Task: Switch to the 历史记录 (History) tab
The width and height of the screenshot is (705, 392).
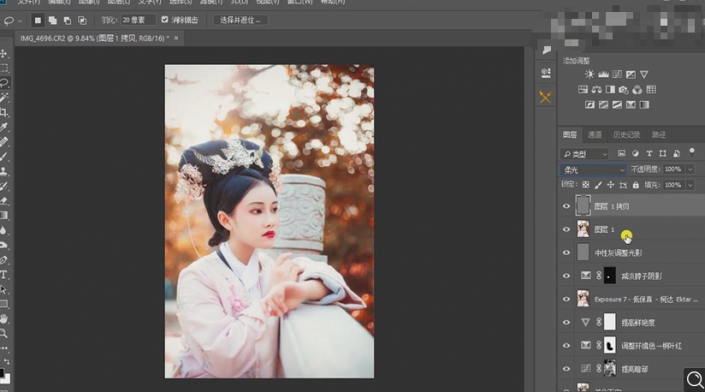Action: point(626,135)
